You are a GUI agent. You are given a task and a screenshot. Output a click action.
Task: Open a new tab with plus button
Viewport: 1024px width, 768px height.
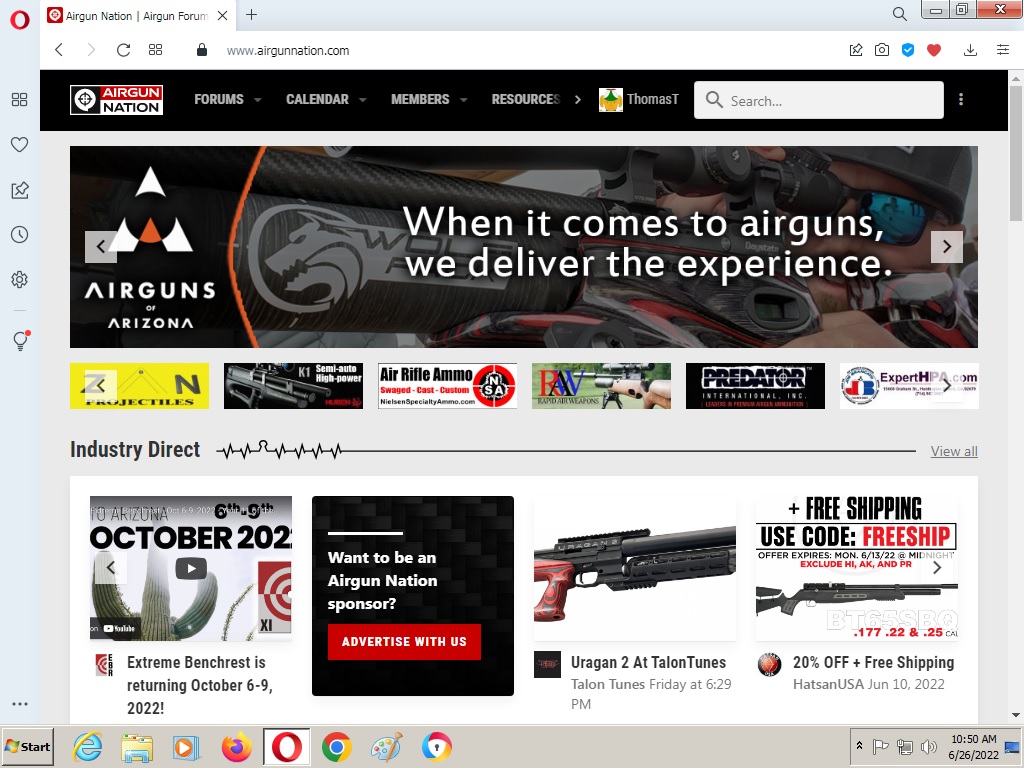click(251, 14)
